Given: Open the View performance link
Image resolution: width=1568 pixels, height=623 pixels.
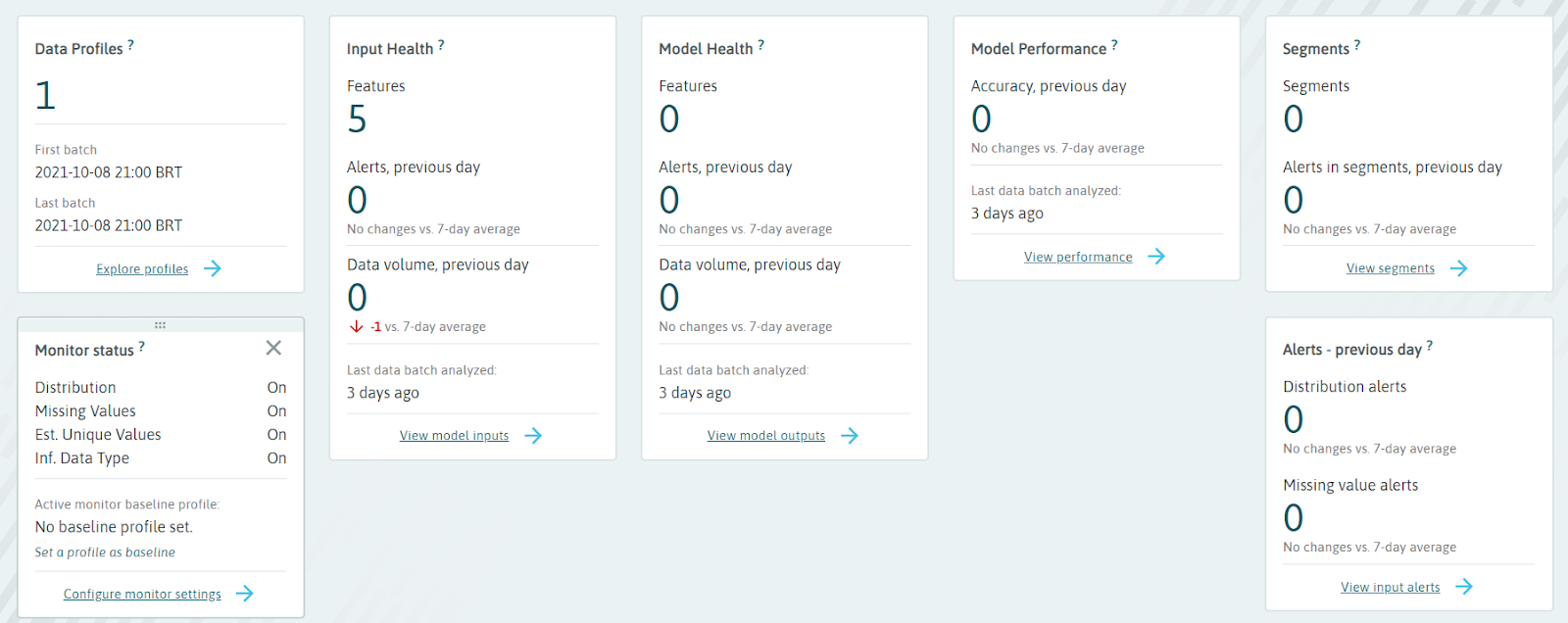Looking at the screenshot, I should [x=1078, y=258].
